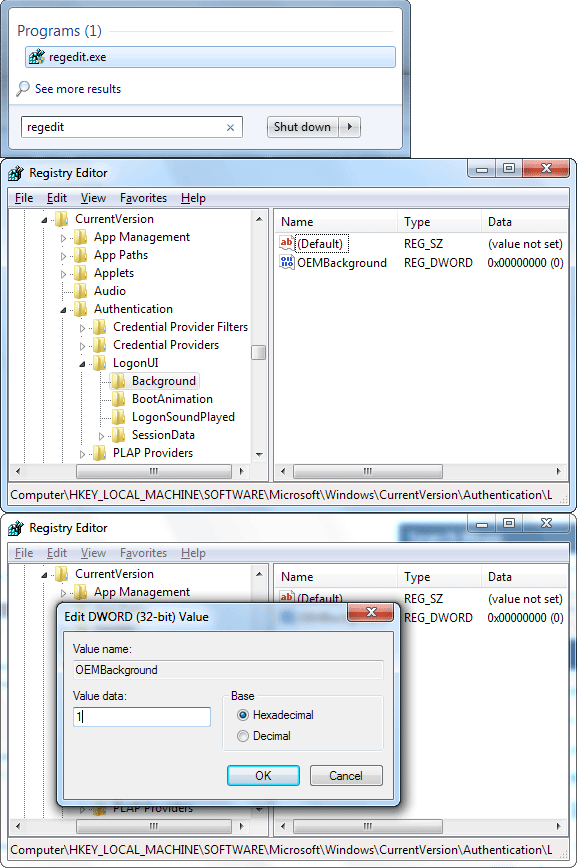Open regedit.exe from Programs search results

(210, 57)
